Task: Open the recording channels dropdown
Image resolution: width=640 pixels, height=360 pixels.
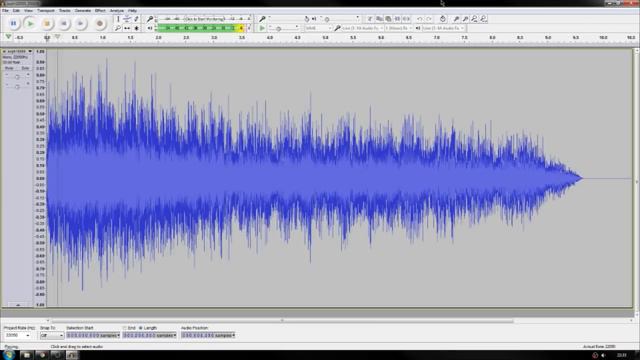Action: pos(399,28)
